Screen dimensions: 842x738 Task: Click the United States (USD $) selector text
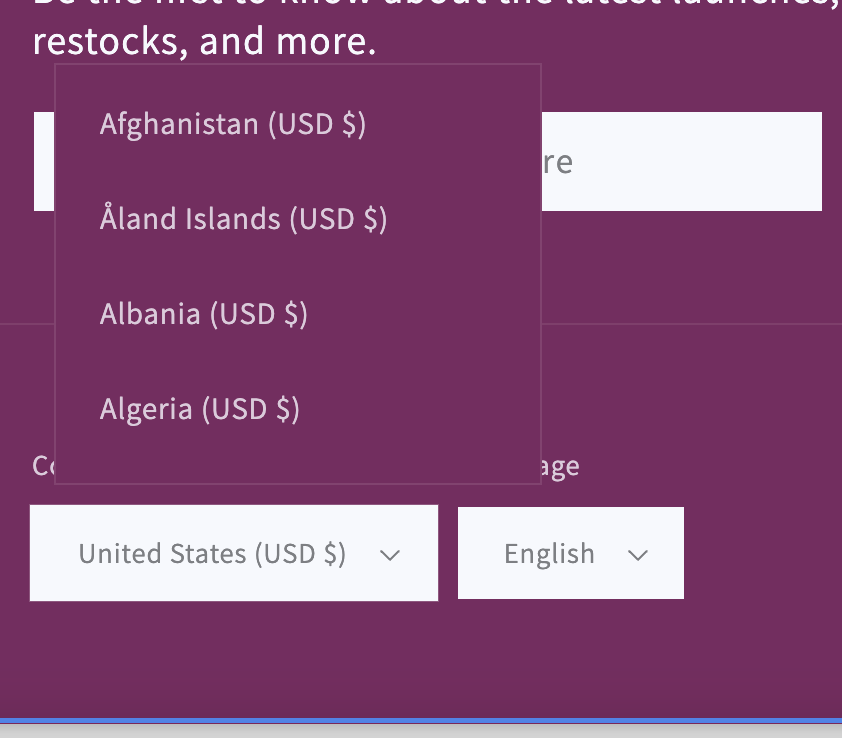tap(212, 554)
